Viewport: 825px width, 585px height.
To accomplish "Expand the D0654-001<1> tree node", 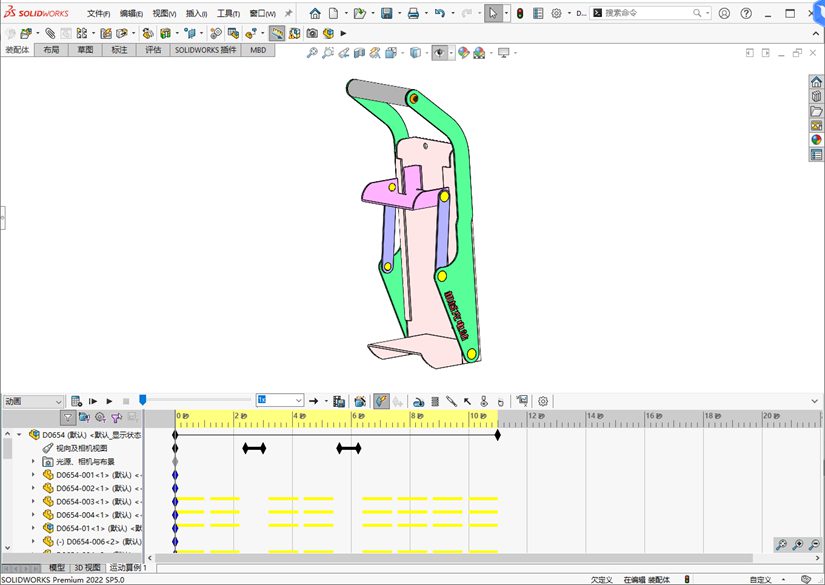I will [33, 475].
